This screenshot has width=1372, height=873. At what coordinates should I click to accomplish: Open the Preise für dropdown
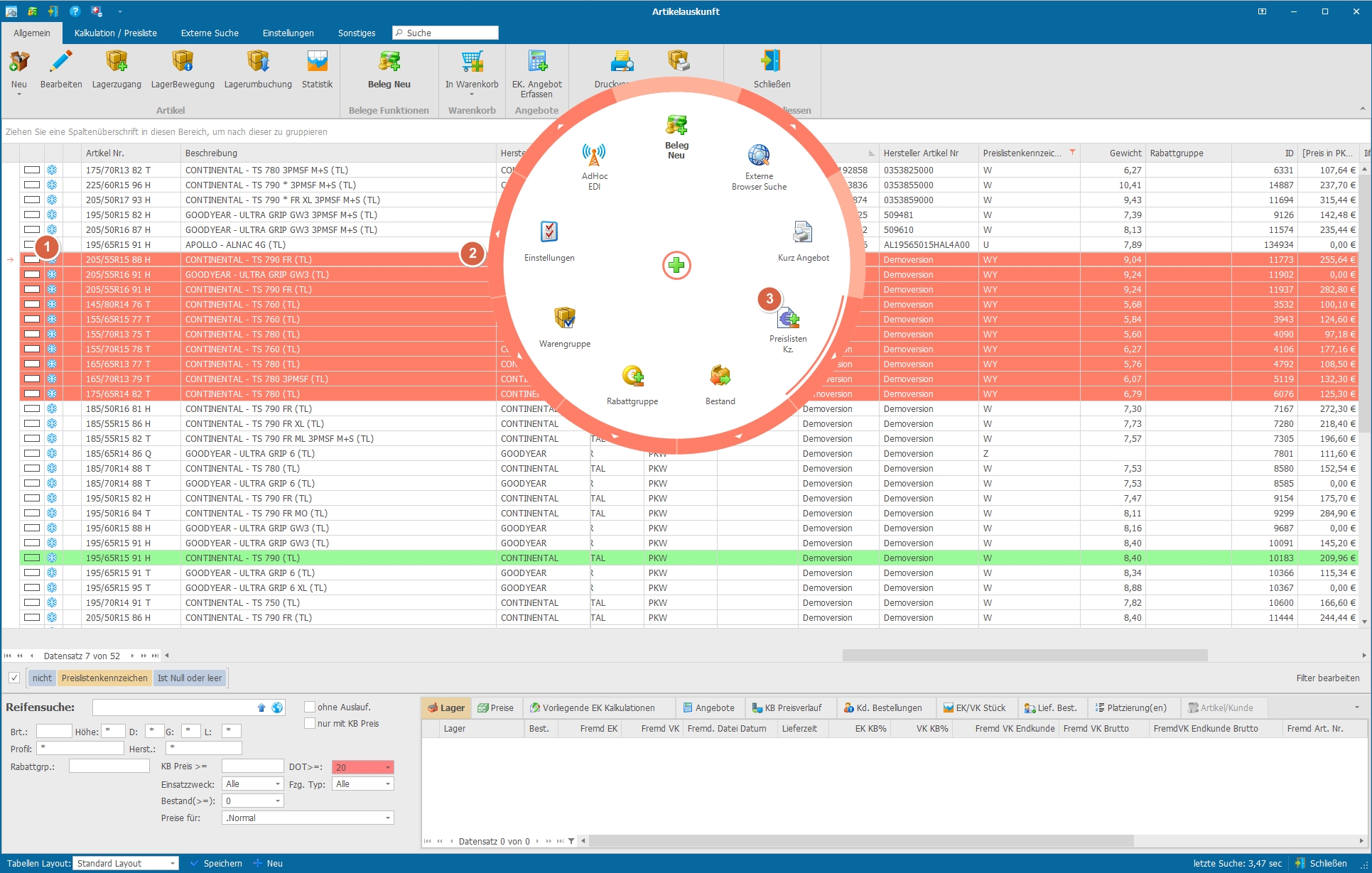tap(388, 818)
